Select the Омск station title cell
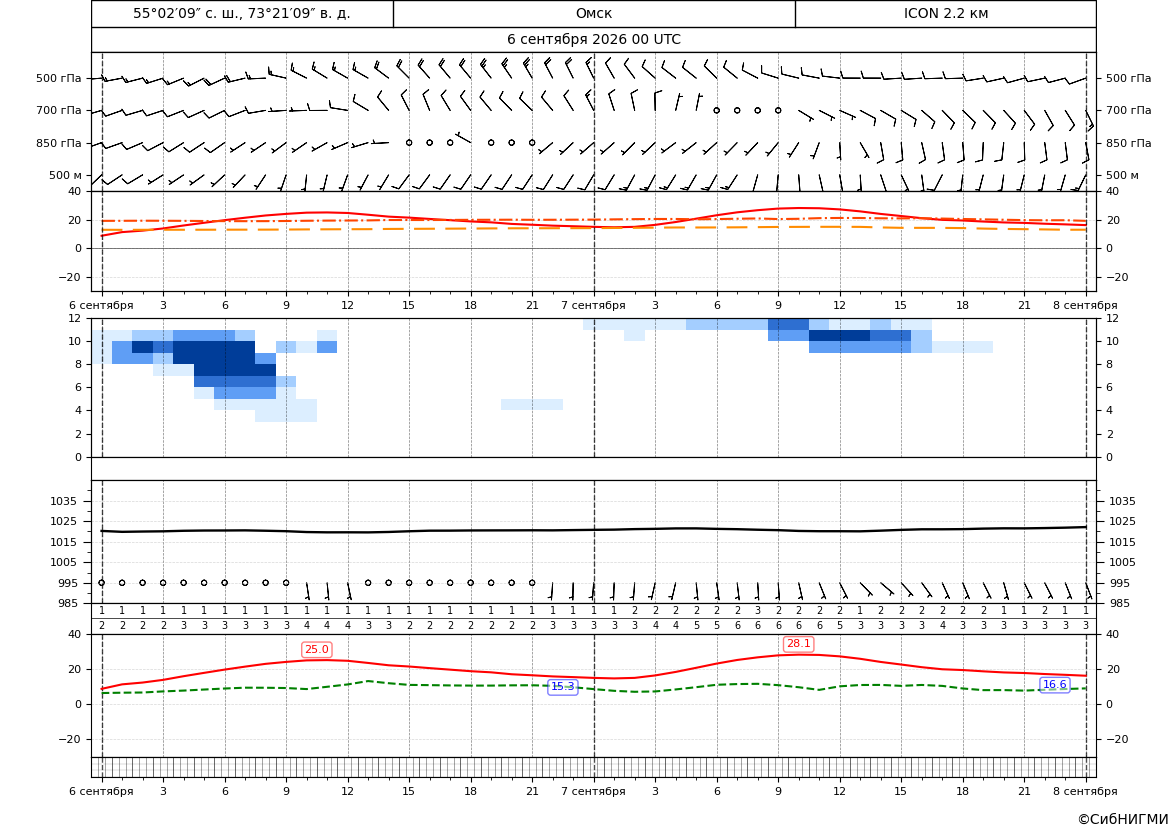 pos(594,13)
